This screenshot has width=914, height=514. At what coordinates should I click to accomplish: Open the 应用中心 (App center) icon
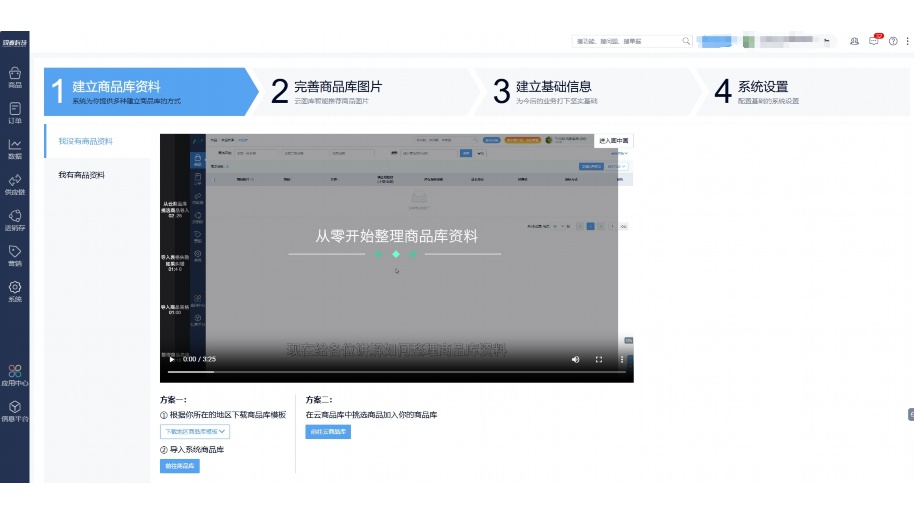click(x=15, y=374)
